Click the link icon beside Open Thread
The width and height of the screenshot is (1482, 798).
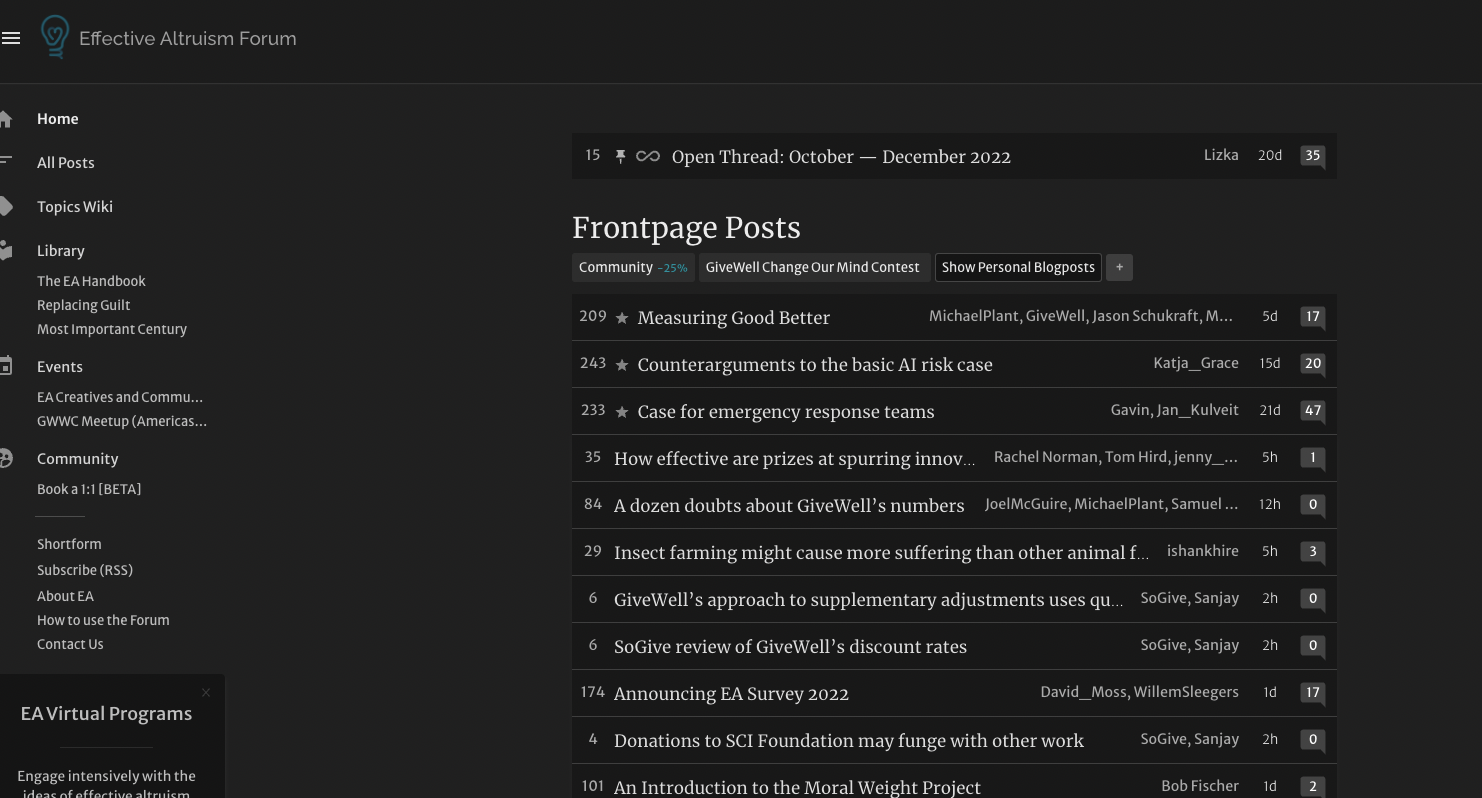point(648,156)
